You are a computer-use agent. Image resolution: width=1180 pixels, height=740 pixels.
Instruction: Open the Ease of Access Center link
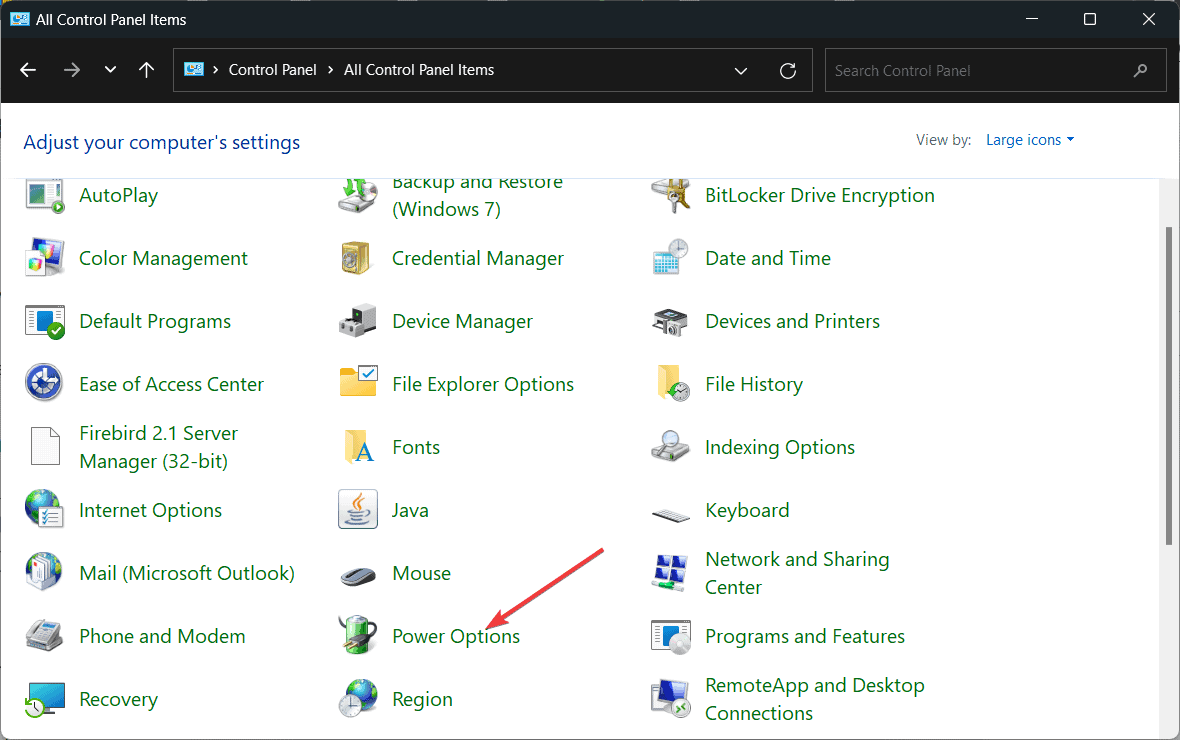click(172, 384)
